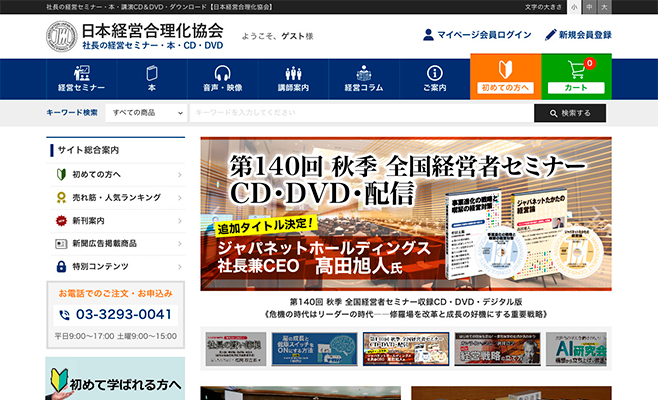This screenshot has width=658, height=400.
Task: Set text size to 大
Action: (x=604, y=7)
